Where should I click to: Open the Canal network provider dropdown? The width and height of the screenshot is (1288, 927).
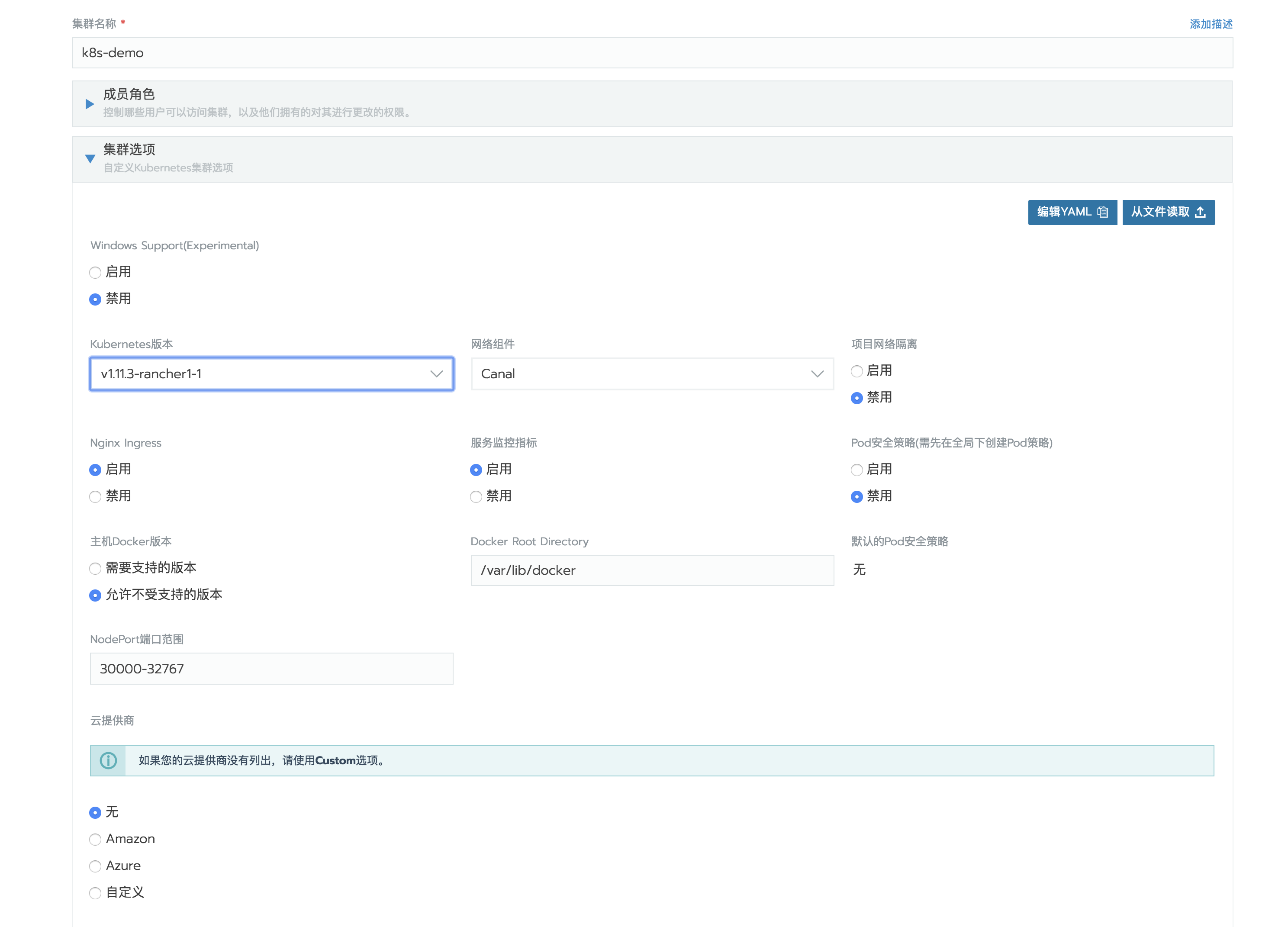652,374
